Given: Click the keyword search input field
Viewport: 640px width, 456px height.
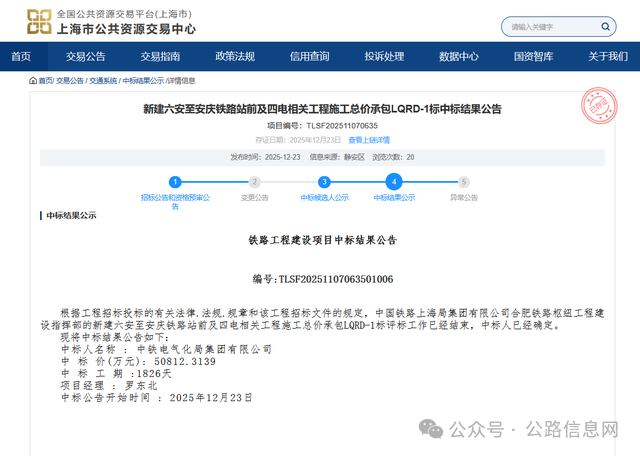Looking at the screenshot, I should 558,24.
